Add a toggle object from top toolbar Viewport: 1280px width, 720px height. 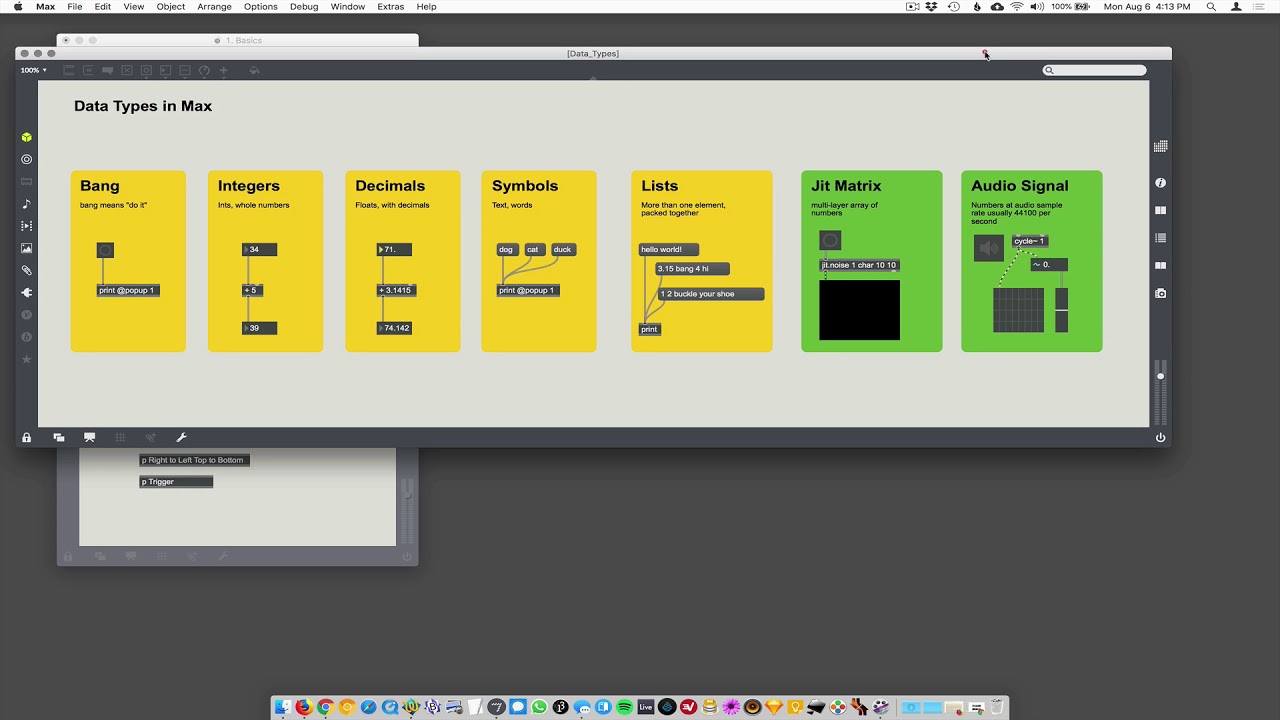[x=126, y=70]
